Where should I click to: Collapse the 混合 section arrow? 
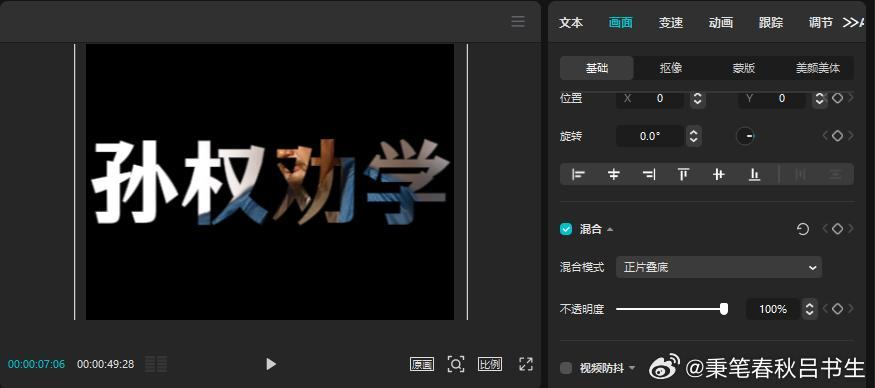coord(610,229)
